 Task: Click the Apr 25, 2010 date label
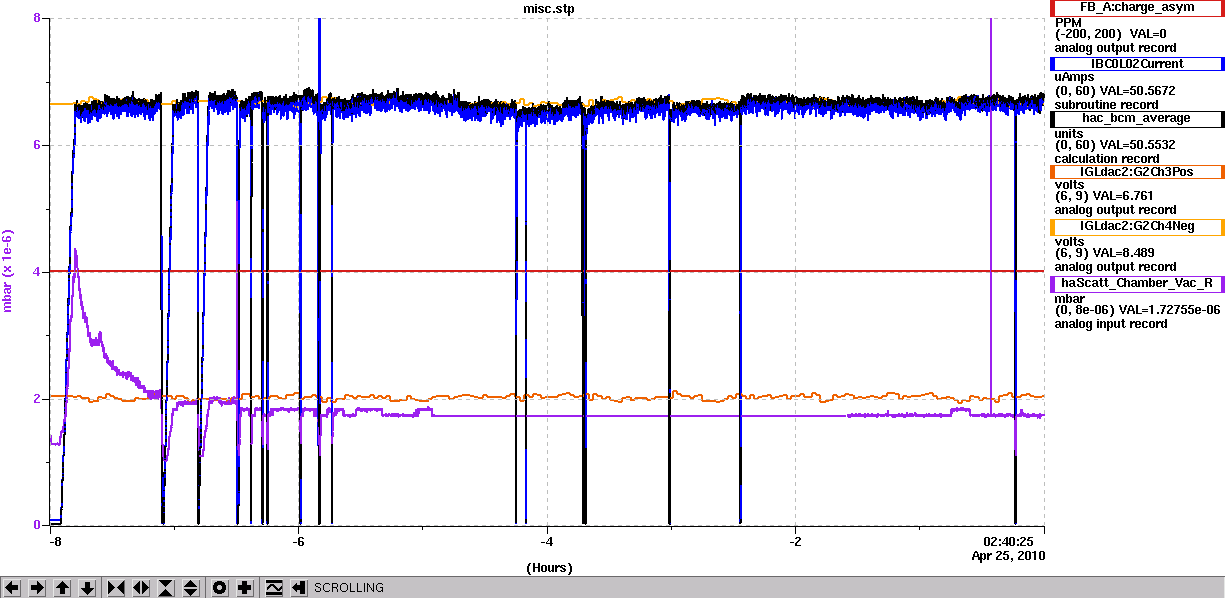click(x=1008, y=555)
